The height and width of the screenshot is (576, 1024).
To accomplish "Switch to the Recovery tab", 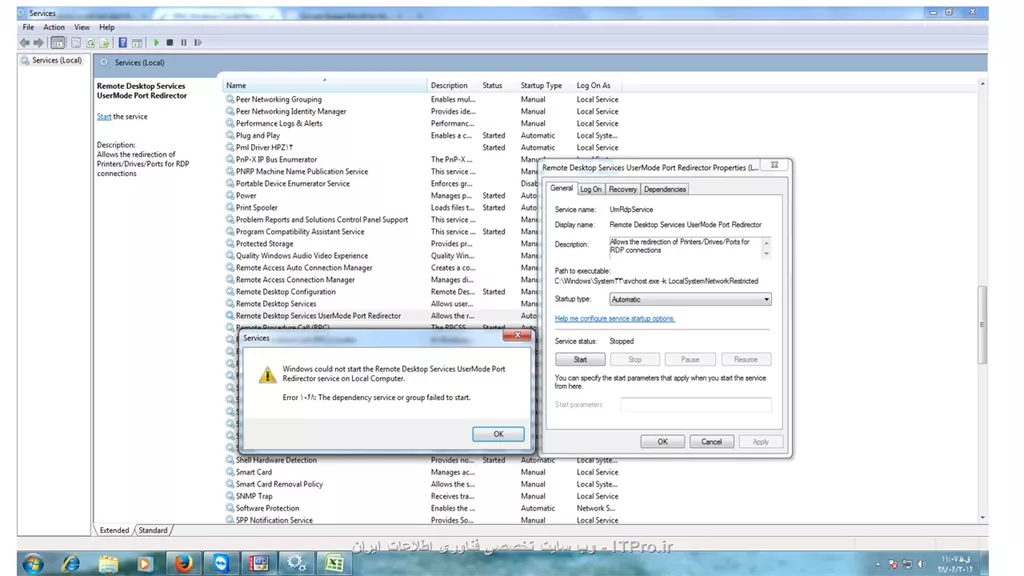I will 622,189.
